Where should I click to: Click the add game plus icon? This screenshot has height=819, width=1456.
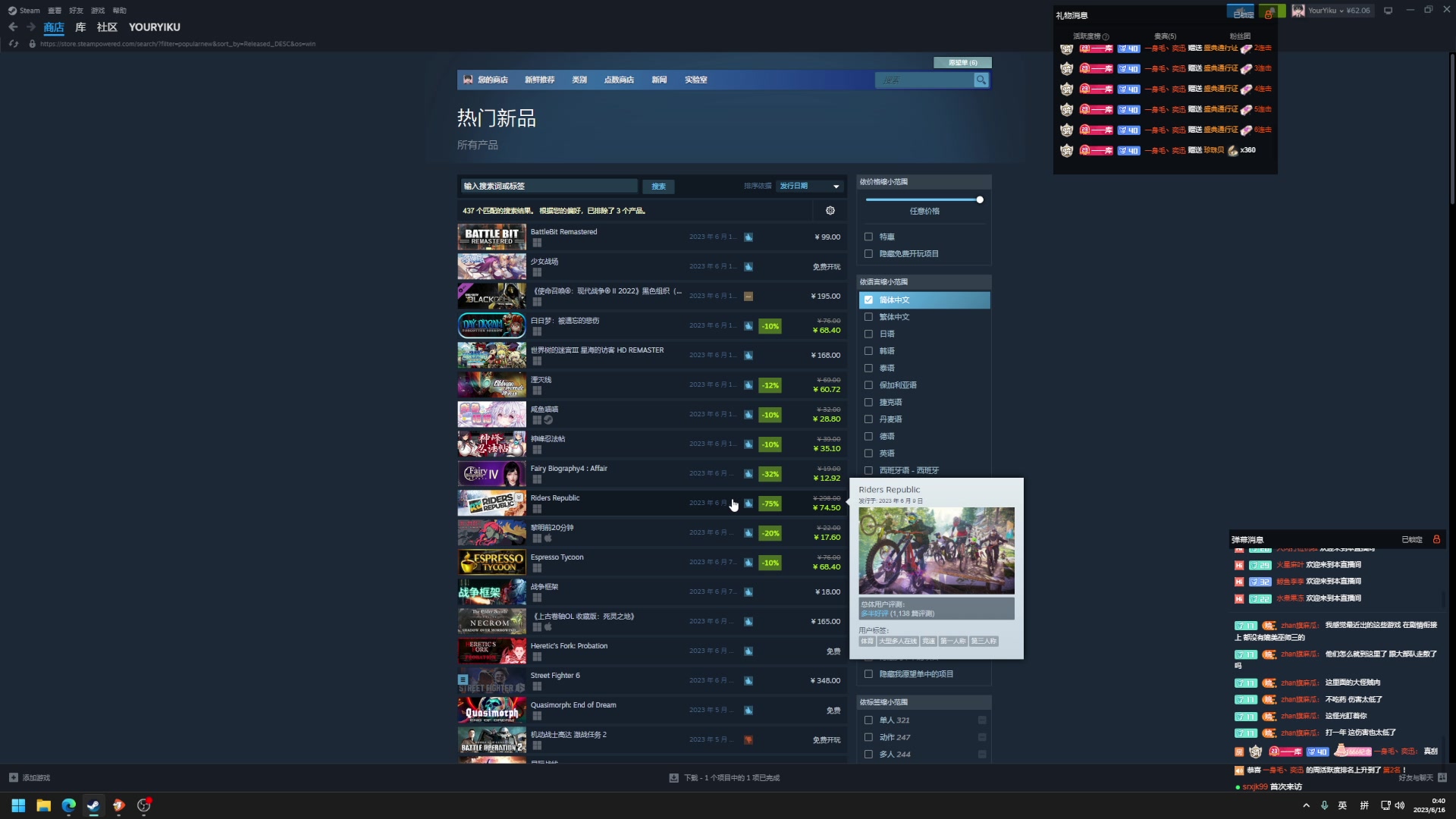[x=13, y=777]
